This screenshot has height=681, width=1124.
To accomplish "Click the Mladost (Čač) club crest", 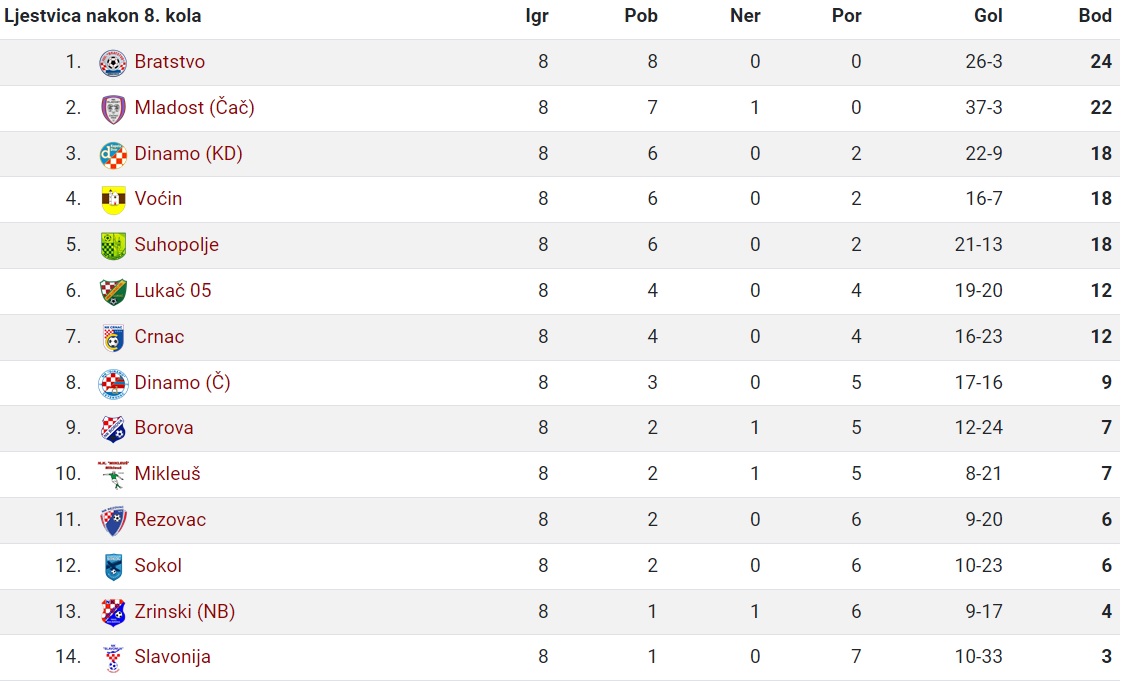I will [x=113, y=108].
